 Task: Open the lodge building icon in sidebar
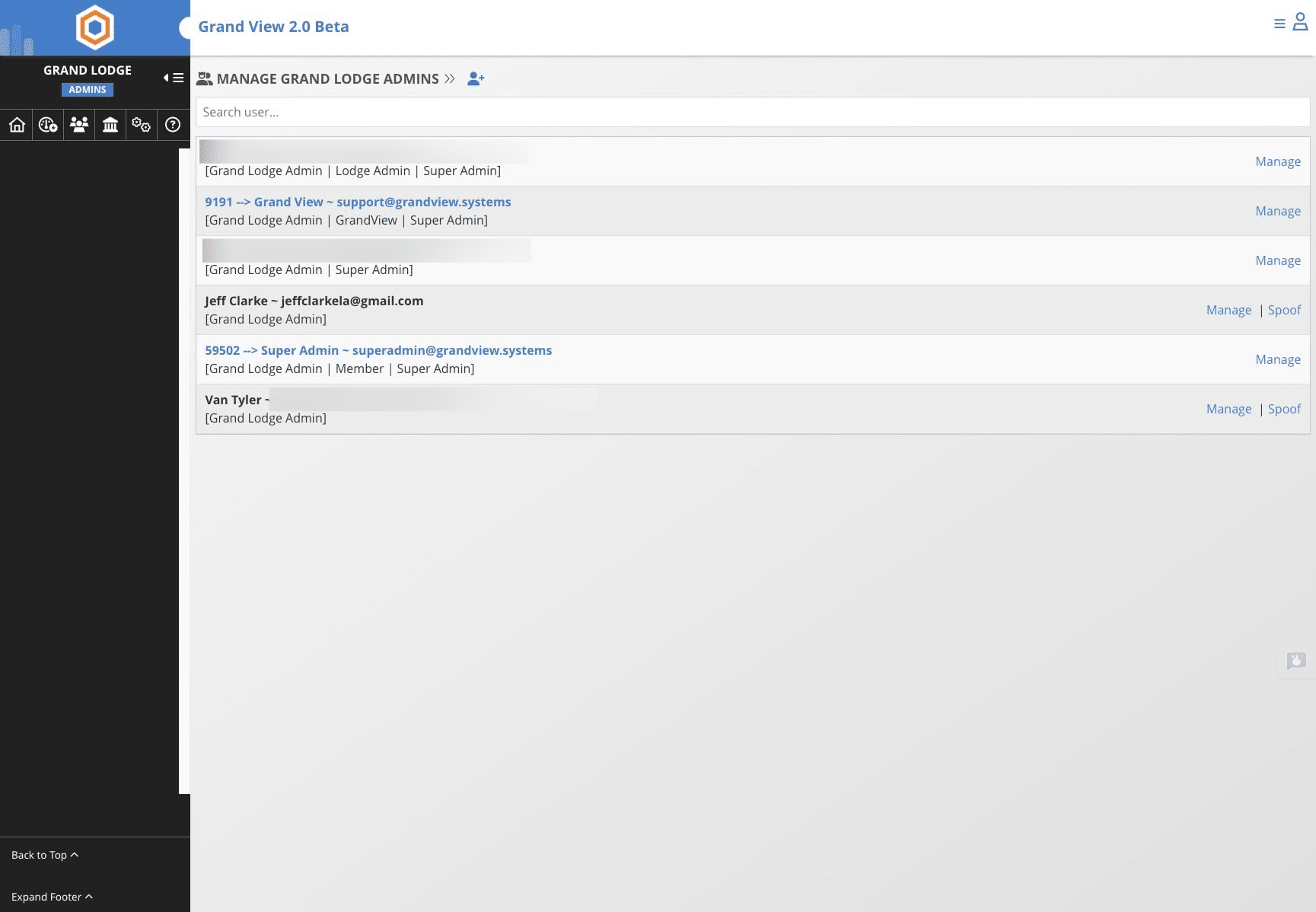pyautogui.click(x=110, y=125)
